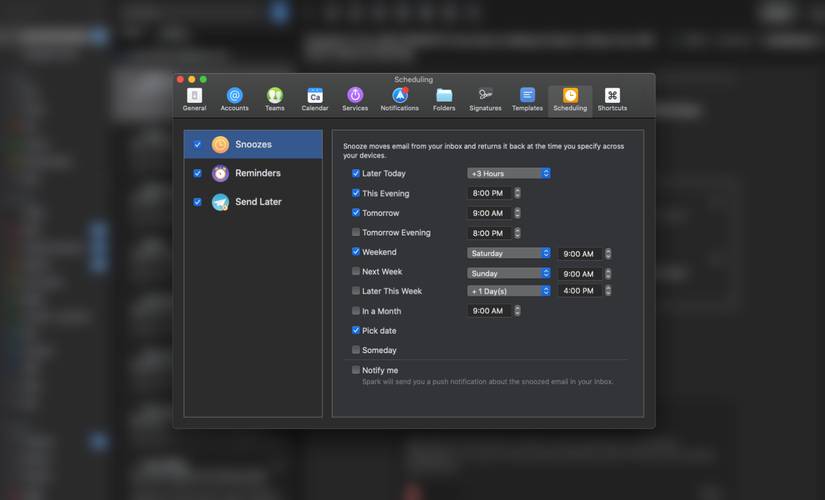Click Tomorrow Evening 8:00 PM time field
This screenshot has width=825, height=500.
coord(489,233)
